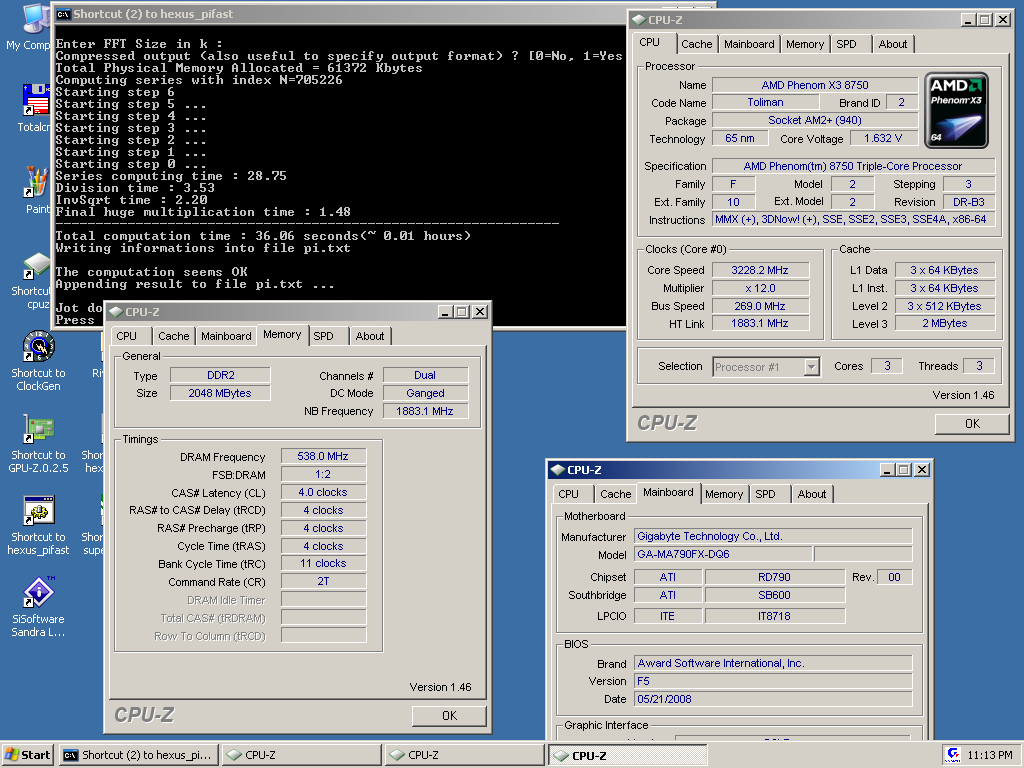This screenshot has height=768, width=1024.
Task: Click the Bank Cycle Time 11 clocks value
Action: (x=323, y=564)
